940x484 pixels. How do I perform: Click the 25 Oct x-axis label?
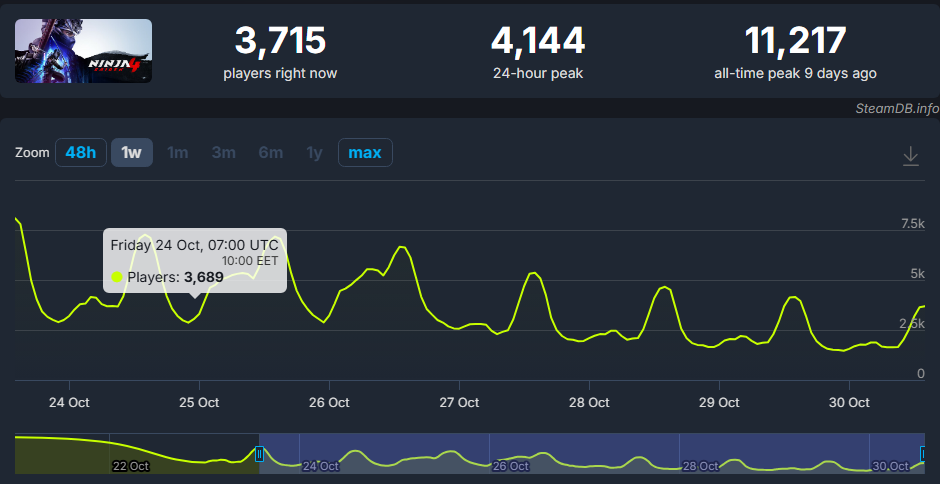[199, 402]
